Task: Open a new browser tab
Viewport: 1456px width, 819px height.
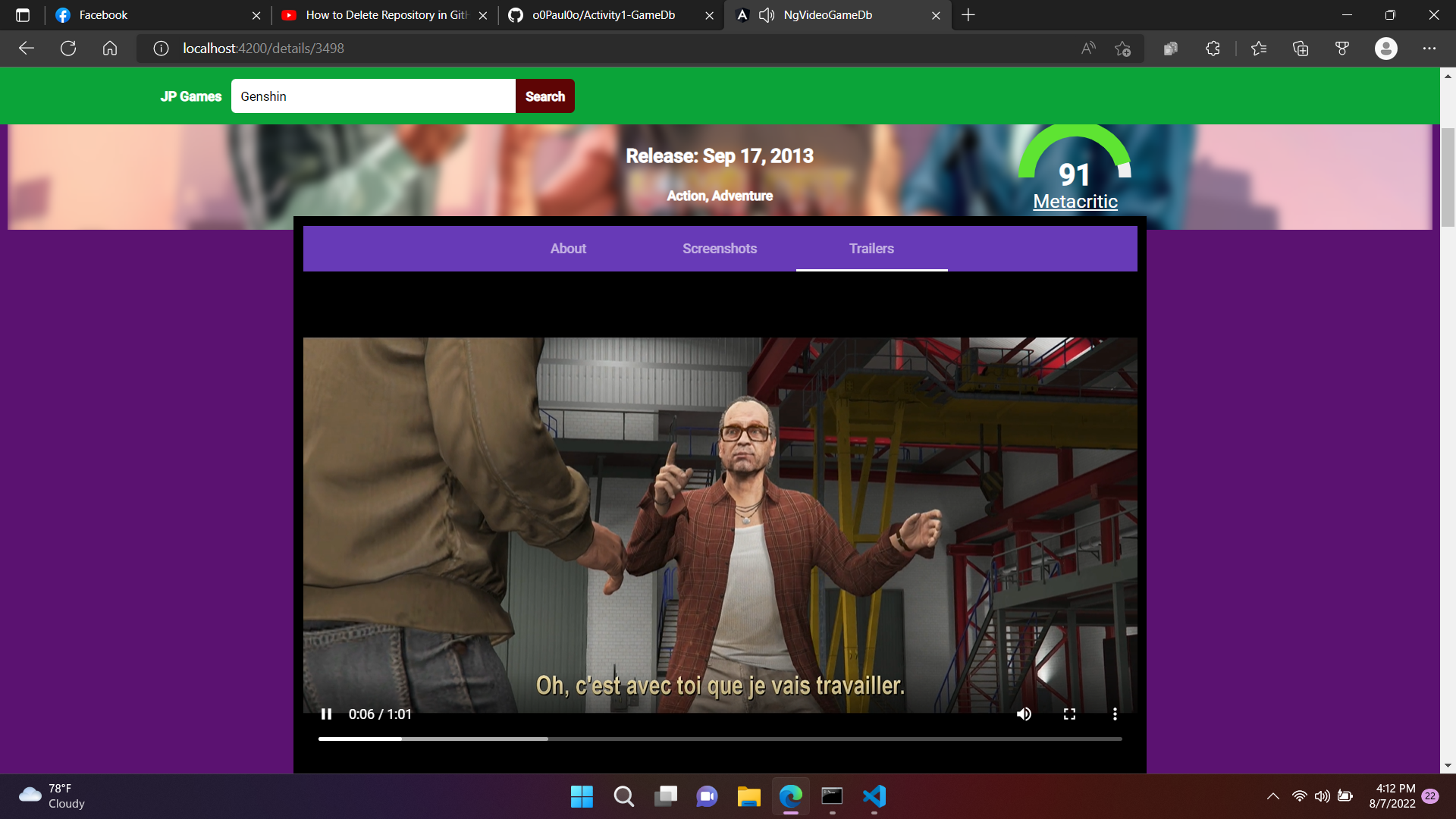Action: [968, 15]
